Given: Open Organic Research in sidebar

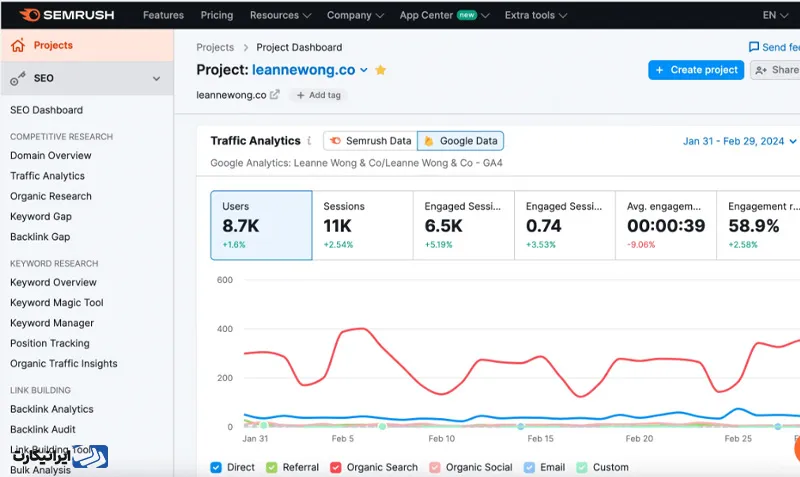Looking at the screenshot, I should [x=51, y=196].
